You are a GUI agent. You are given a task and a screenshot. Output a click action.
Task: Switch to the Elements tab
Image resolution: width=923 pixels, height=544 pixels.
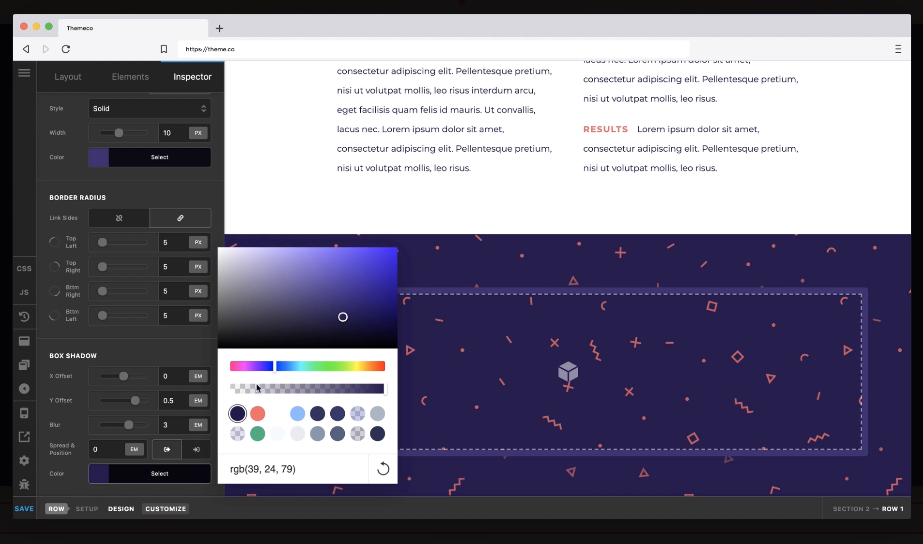click(x=130, y=77)
